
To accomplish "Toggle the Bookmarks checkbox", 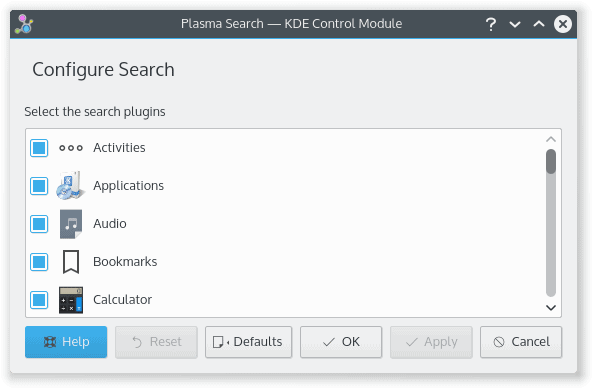I will (39, 262).
